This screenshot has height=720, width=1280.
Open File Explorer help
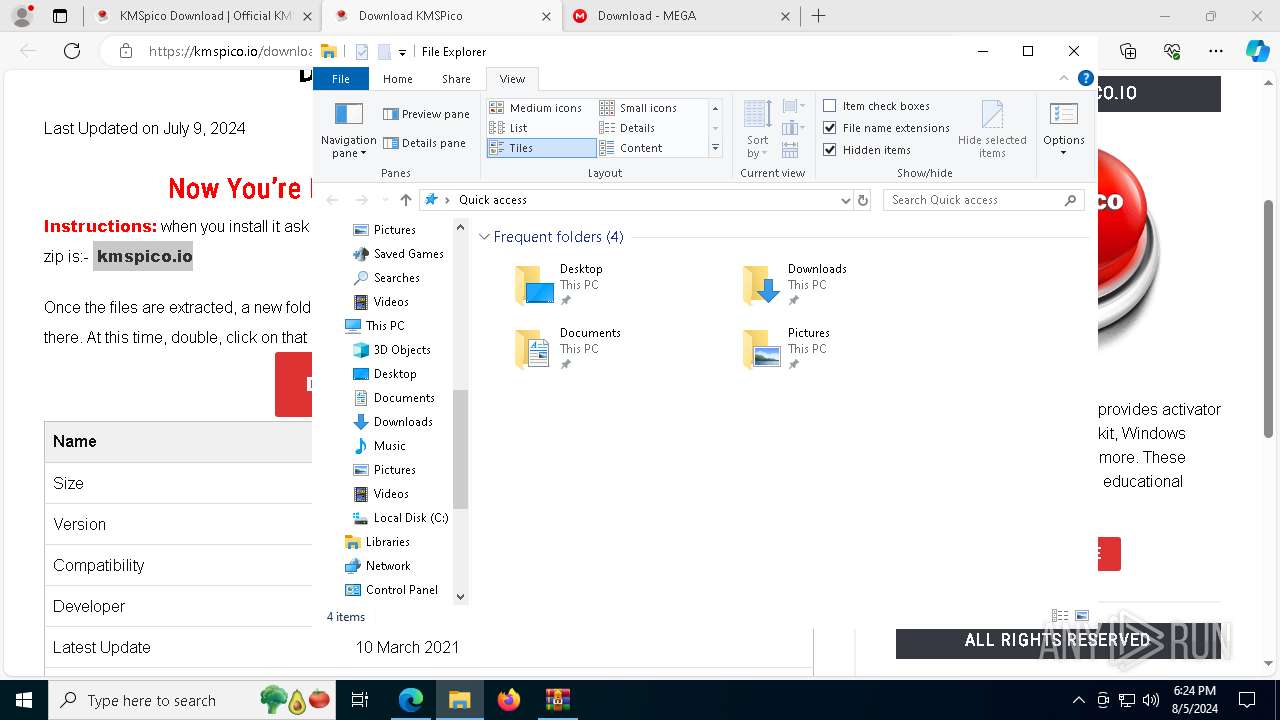tap(1085, 78)
